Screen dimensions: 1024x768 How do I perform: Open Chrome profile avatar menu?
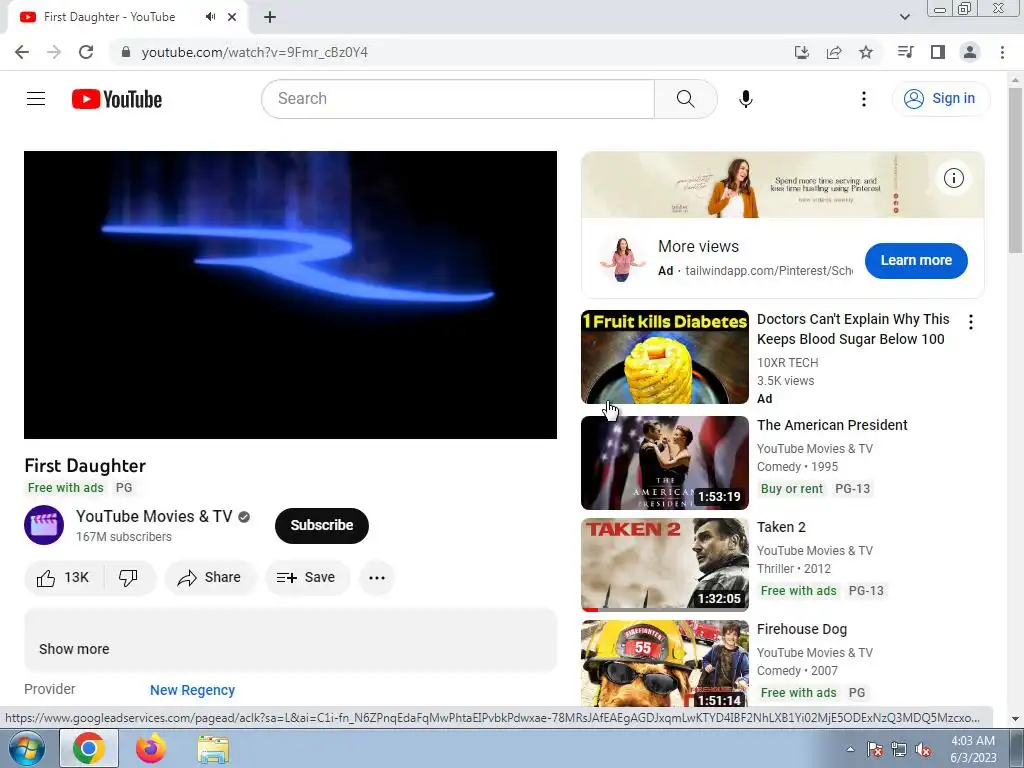(970, 52)
